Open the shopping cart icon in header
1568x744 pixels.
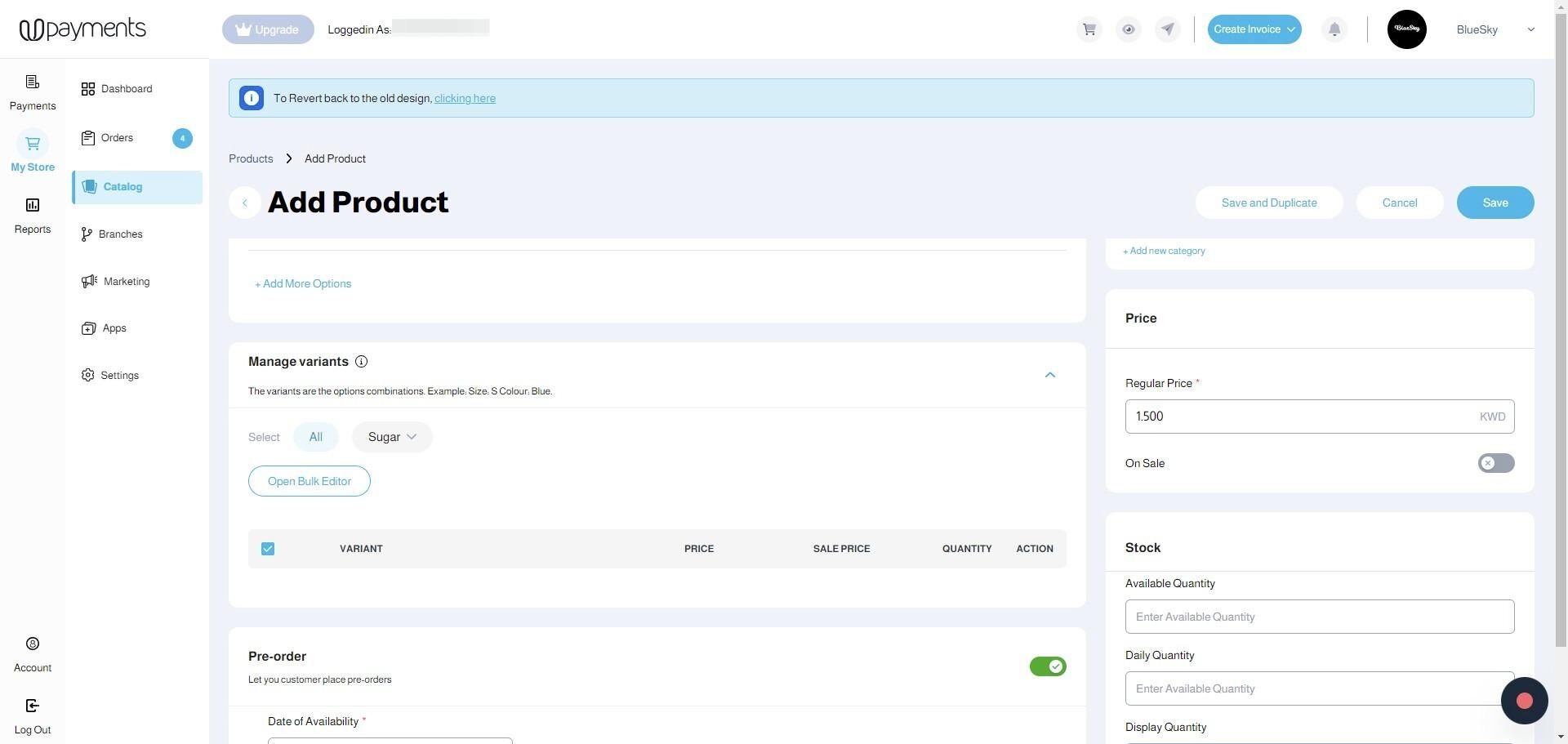click(1089, 29)
